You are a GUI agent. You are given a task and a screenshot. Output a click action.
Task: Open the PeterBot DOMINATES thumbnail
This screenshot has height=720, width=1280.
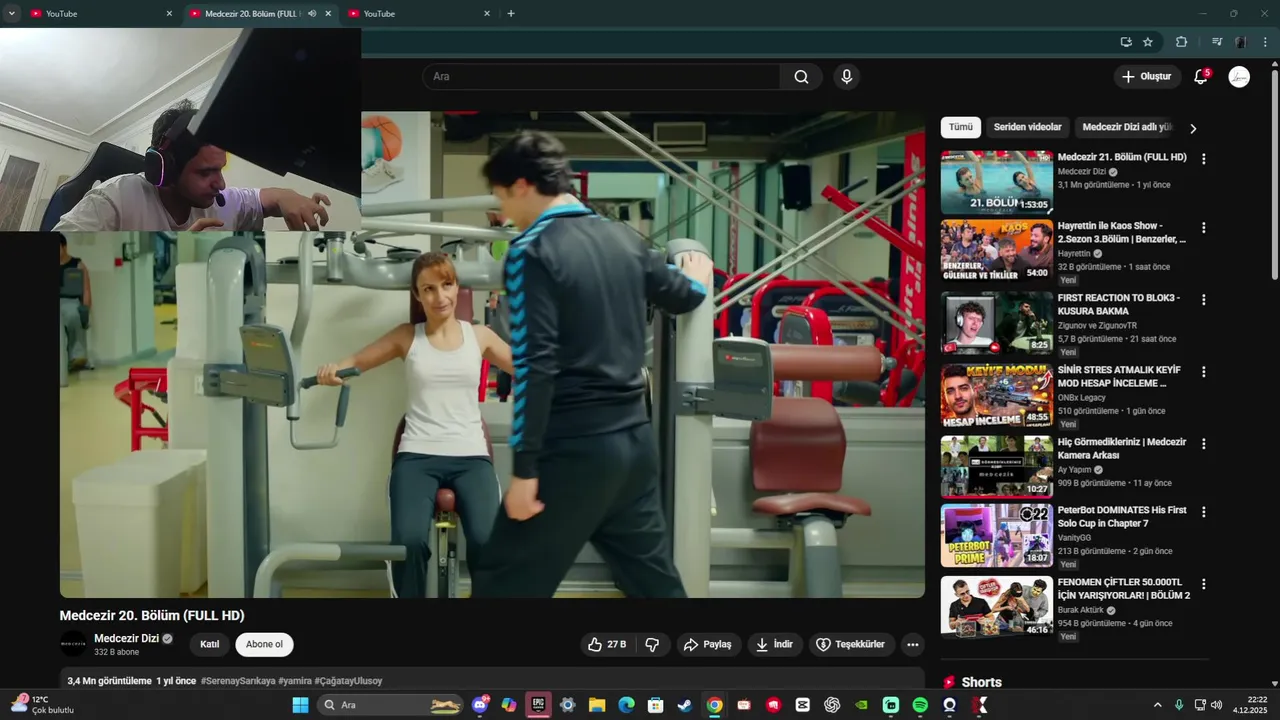(996, 535)
